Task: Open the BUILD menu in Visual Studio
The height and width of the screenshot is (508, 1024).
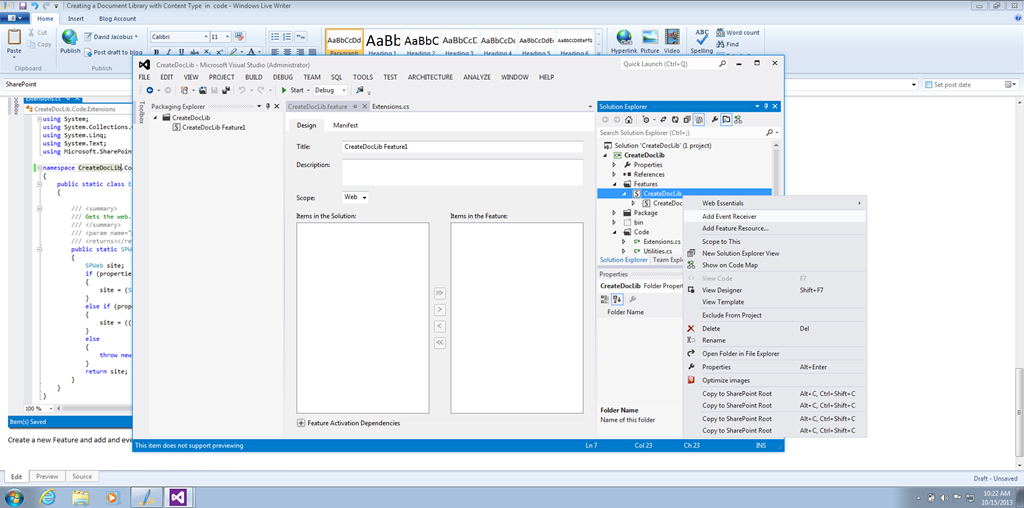Action: (253, 77)
